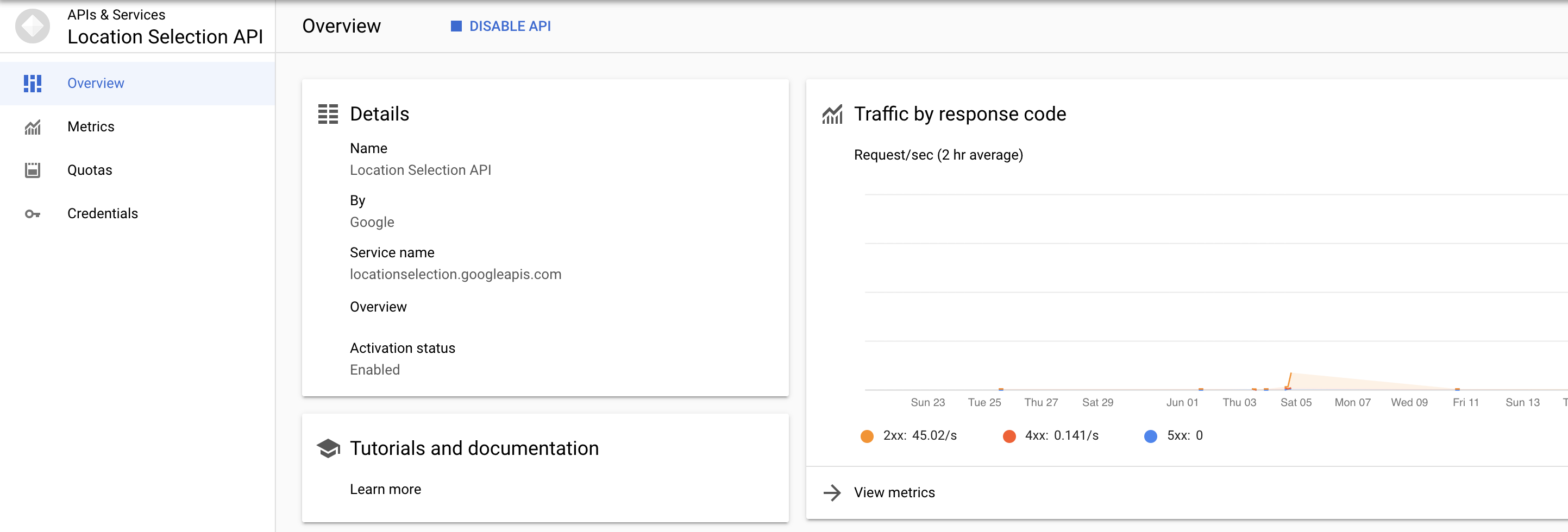Image resolution: width=1568 pixels, height=532 pixels.
Task: Click the orange 2xx legend swatch
Action: pyautogui.click(x=867, y=436)
